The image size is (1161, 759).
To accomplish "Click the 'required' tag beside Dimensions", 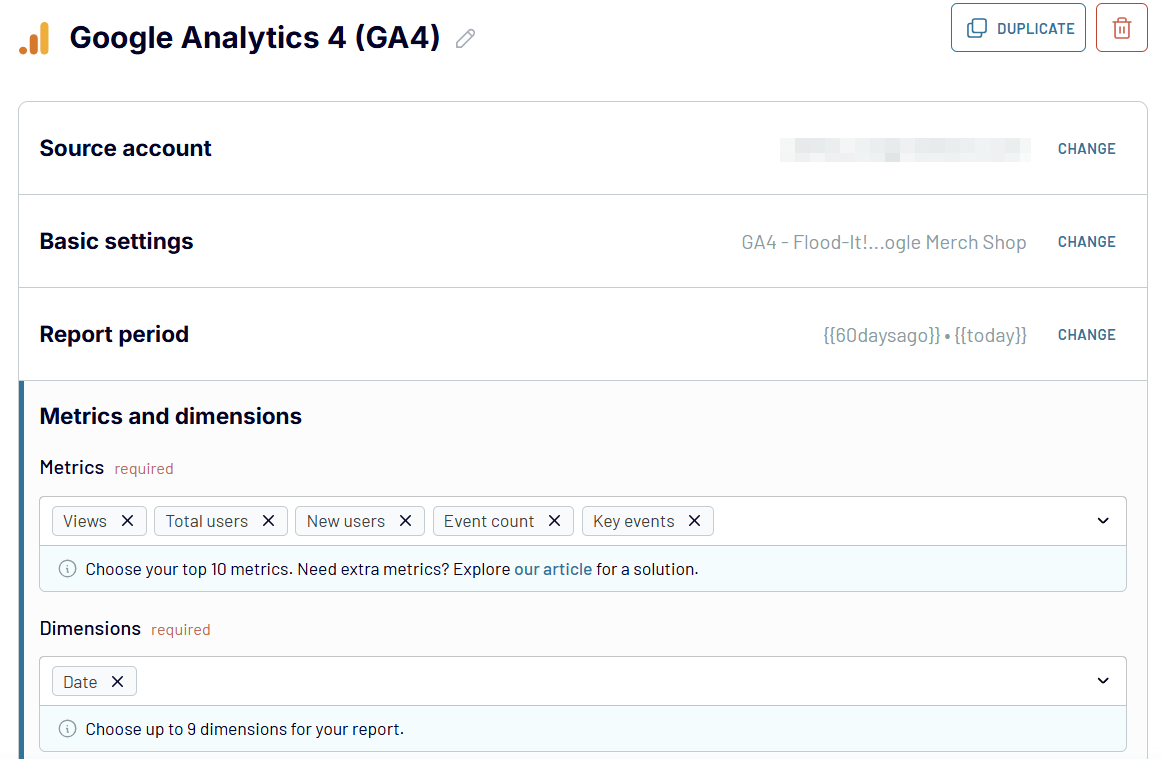I will coord(181,629).
